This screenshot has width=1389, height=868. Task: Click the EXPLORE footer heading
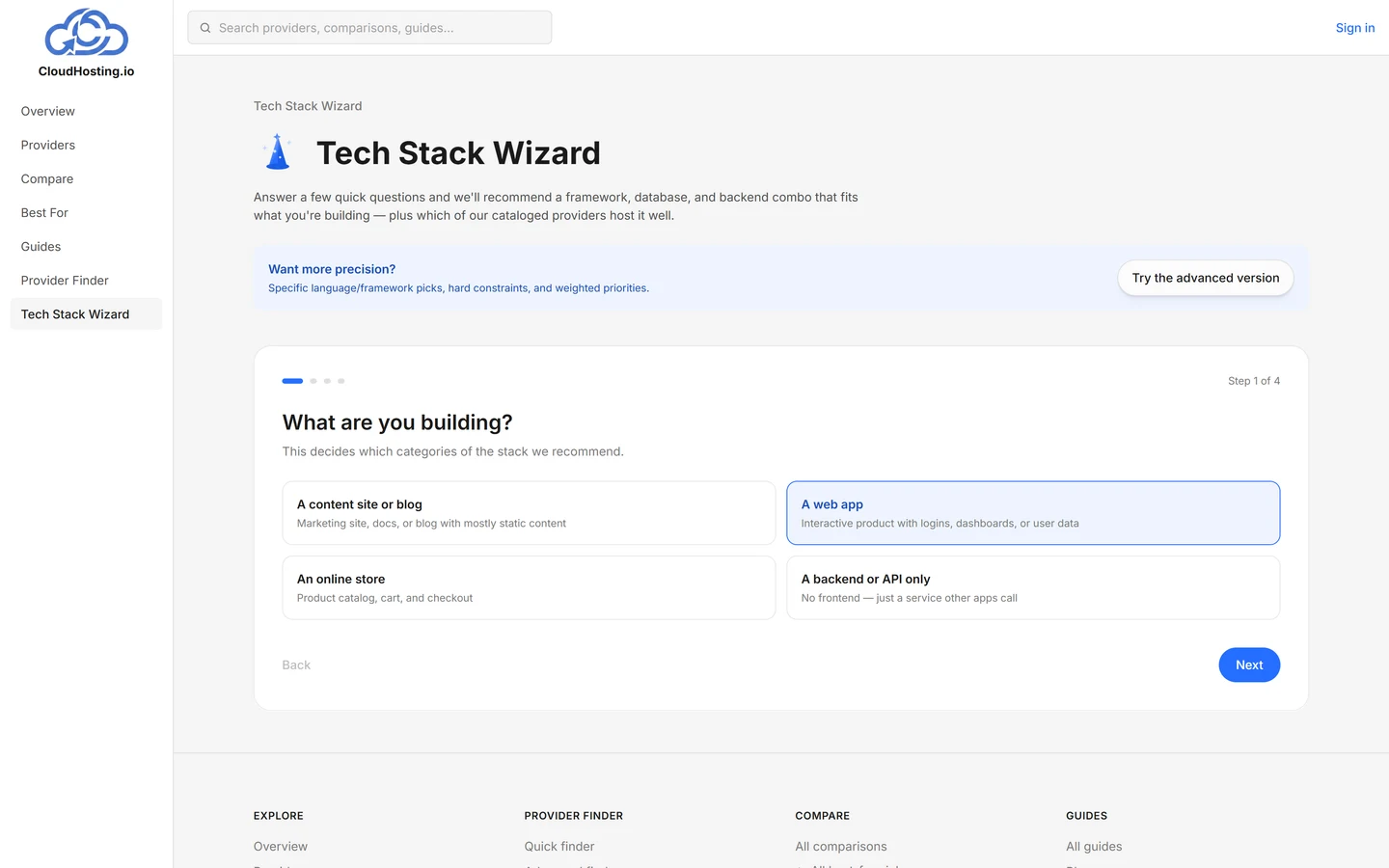279,816
